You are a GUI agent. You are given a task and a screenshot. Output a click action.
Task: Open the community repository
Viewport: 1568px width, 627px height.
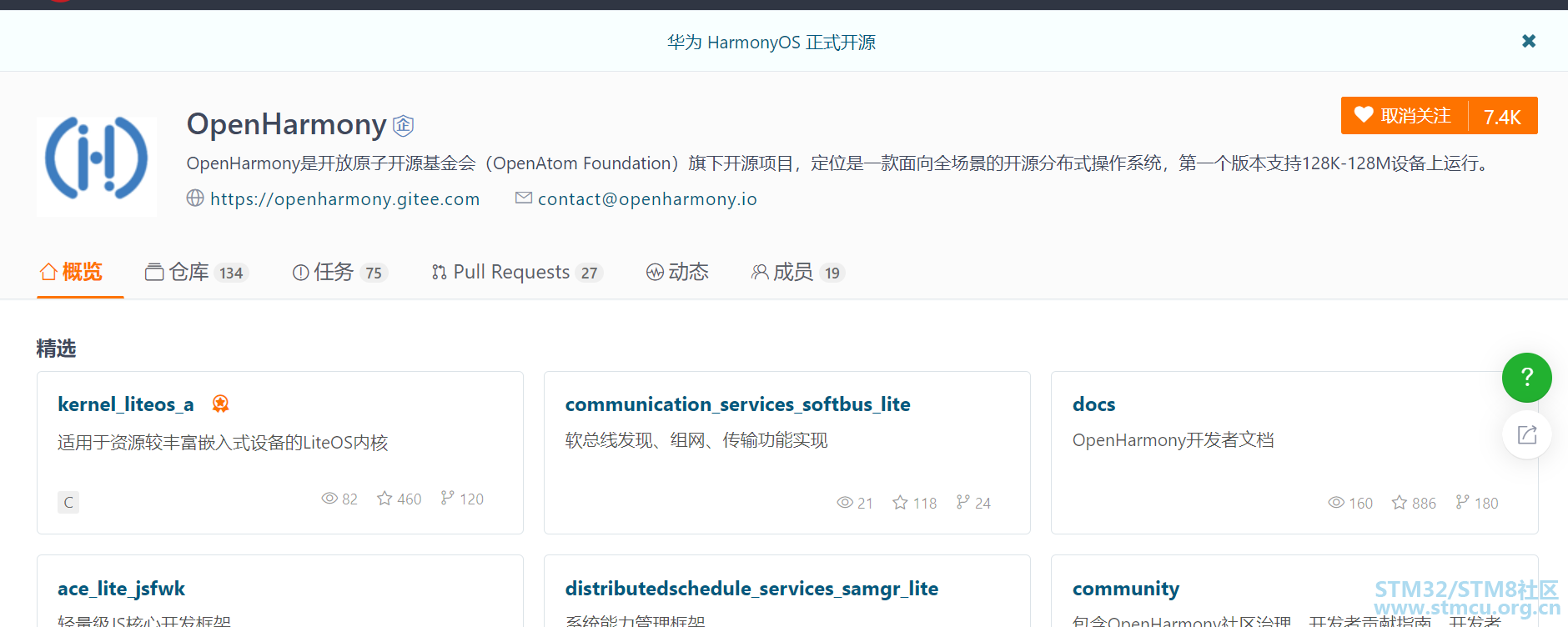[x=1126, y=589]
